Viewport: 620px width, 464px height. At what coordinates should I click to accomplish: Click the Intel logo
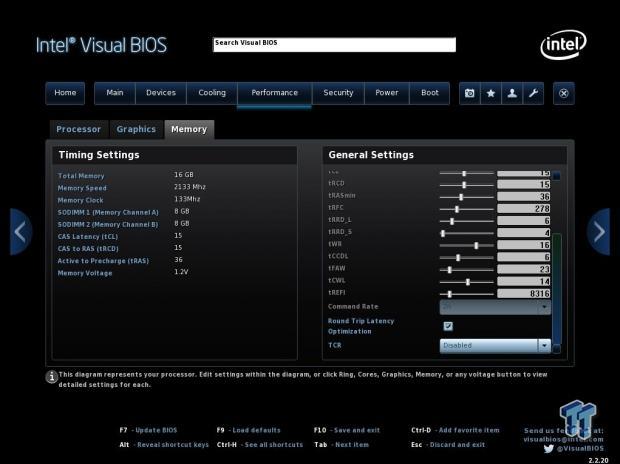[x=563, y=45]
